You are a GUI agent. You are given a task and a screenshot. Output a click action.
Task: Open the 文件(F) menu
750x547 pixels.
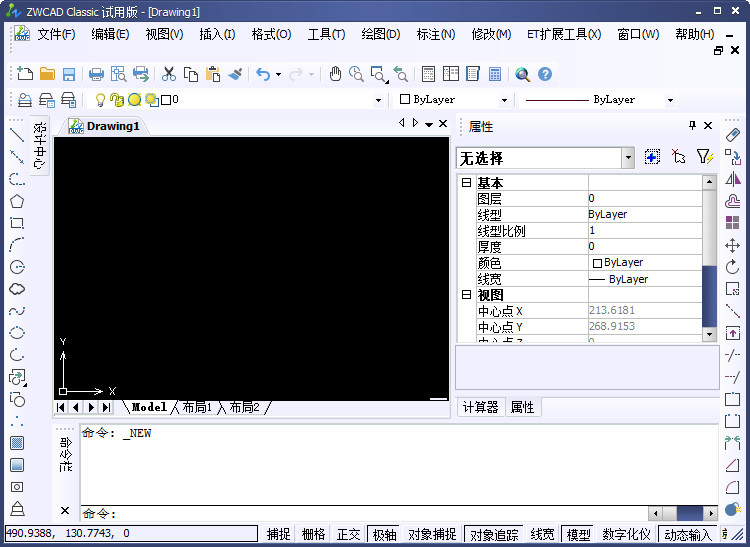tap(56, 34)
